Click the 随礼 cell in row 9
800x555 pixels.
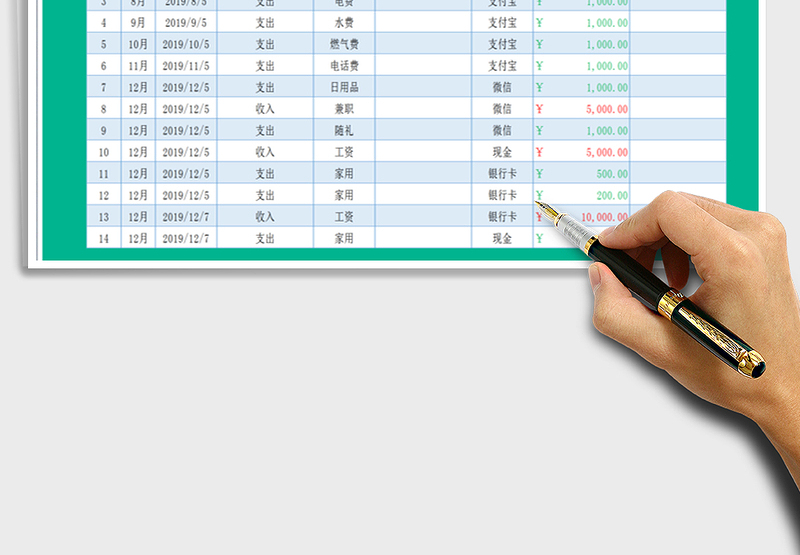pyautogui.click(x=343, y=131)
